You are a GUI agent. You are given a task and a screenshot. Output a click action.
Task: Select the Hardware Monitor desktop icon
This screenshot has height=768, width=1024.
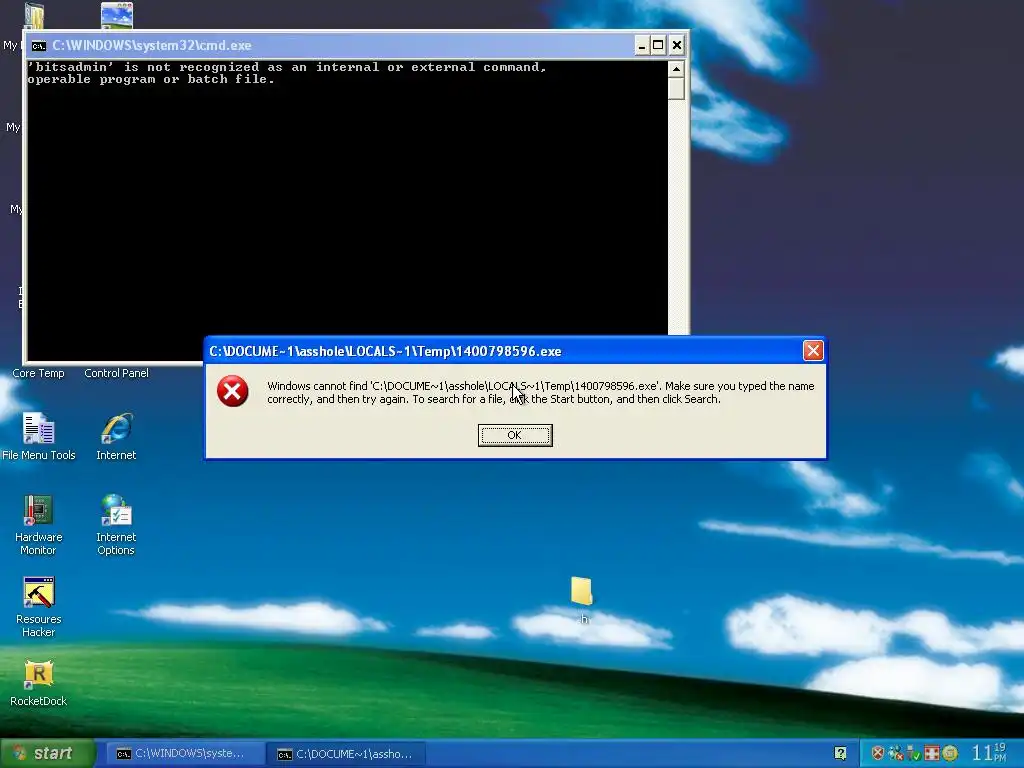click(x=39, y=524)
